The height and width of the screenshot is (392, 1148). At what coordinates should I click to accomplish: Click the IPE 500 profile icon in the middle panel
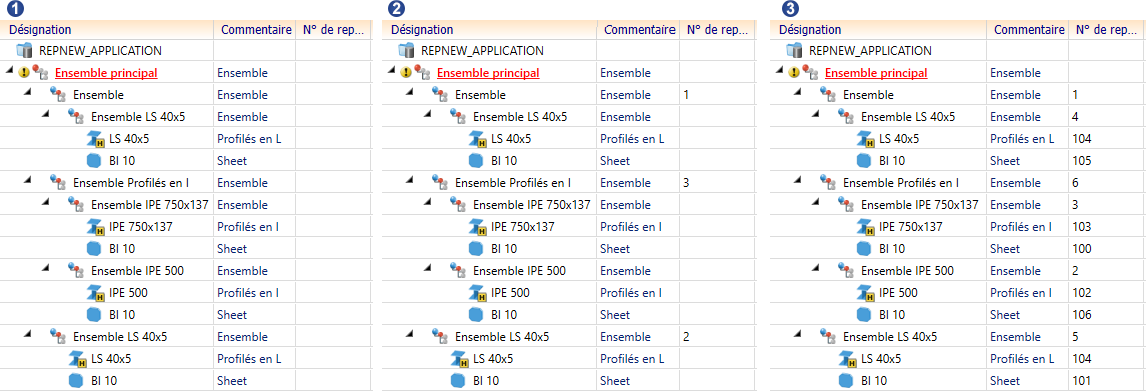(478, 293)
